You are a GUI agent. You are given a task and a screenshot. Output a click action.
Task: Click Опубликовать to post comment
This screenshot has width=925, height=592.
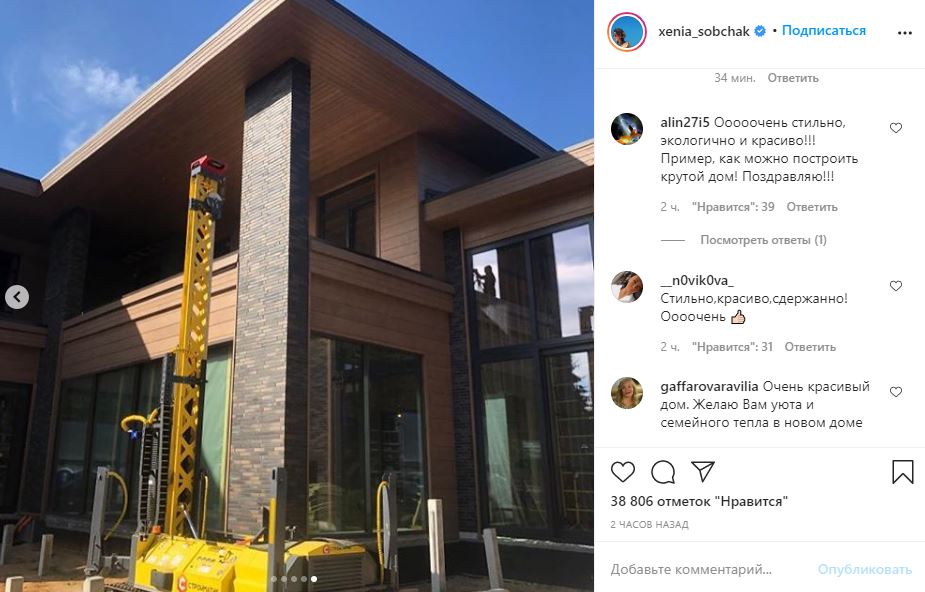click(x=864, y=570)
